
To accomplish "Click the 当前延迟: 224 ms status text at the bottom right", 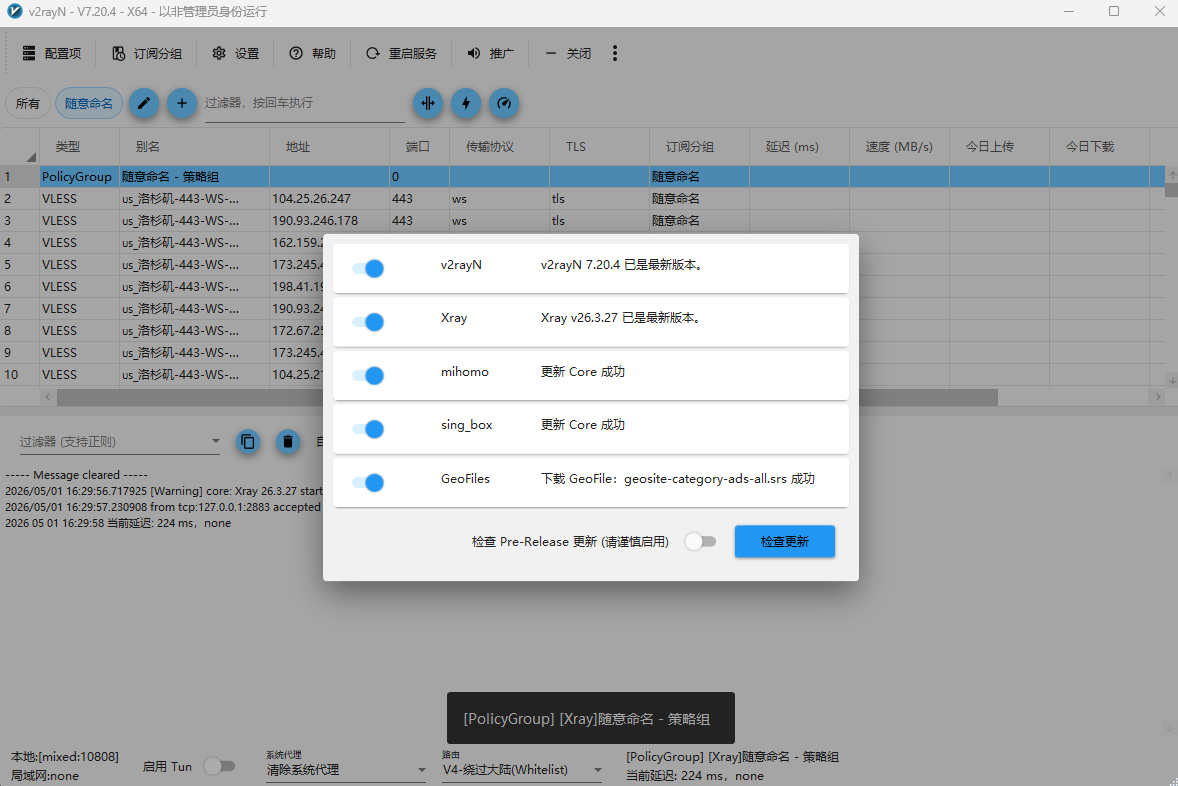I will click(695, 775).
